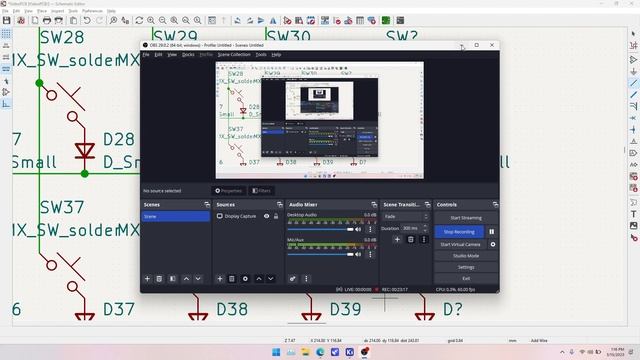640x360 pixels.
Task: Open Windows Start menu on taskbar
Action: tap(276, 352)
